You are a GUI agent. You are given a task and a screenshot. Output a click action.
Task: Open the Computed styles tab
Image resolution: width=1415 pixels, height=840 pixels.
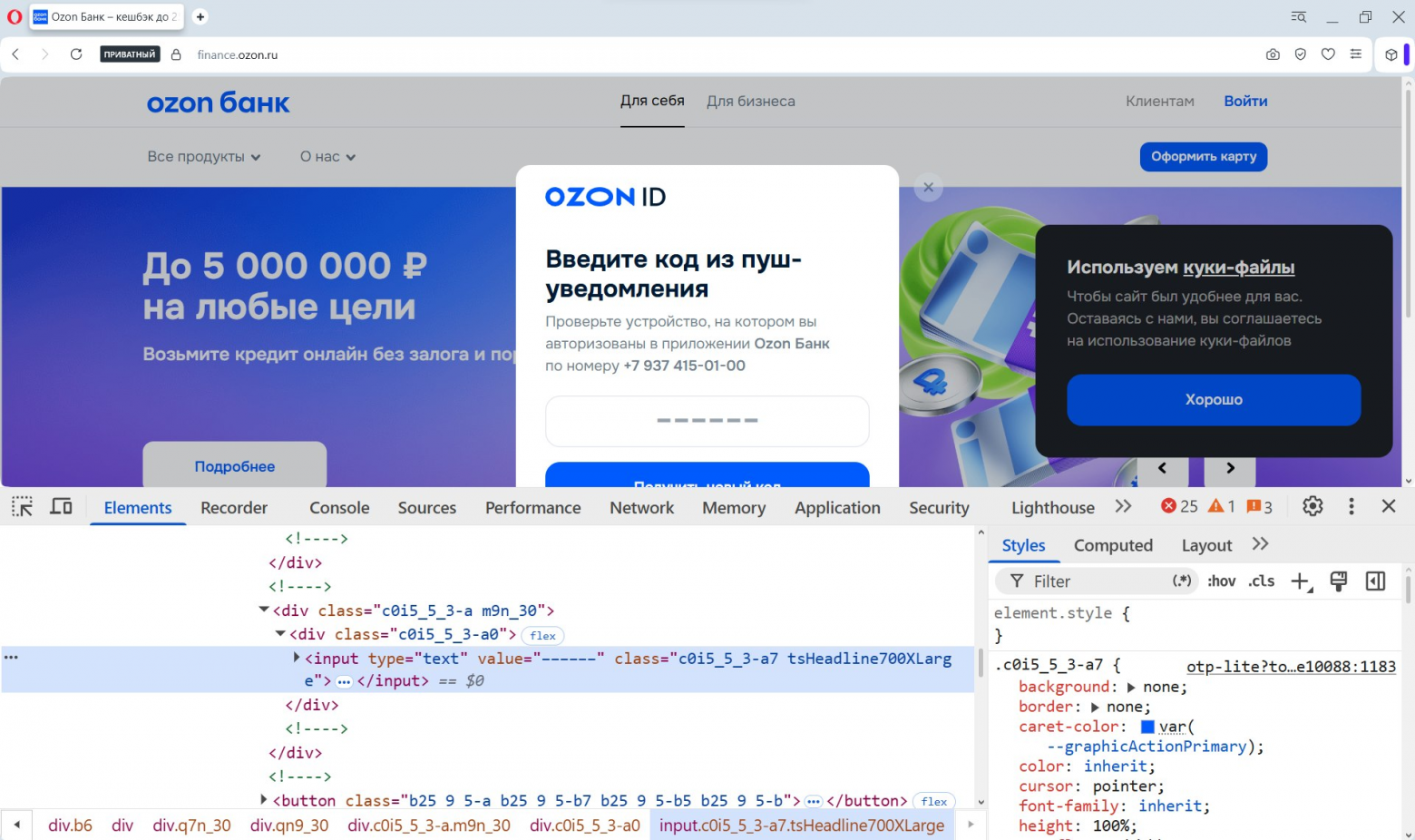pyautogui.click(x=1113, y=545)
